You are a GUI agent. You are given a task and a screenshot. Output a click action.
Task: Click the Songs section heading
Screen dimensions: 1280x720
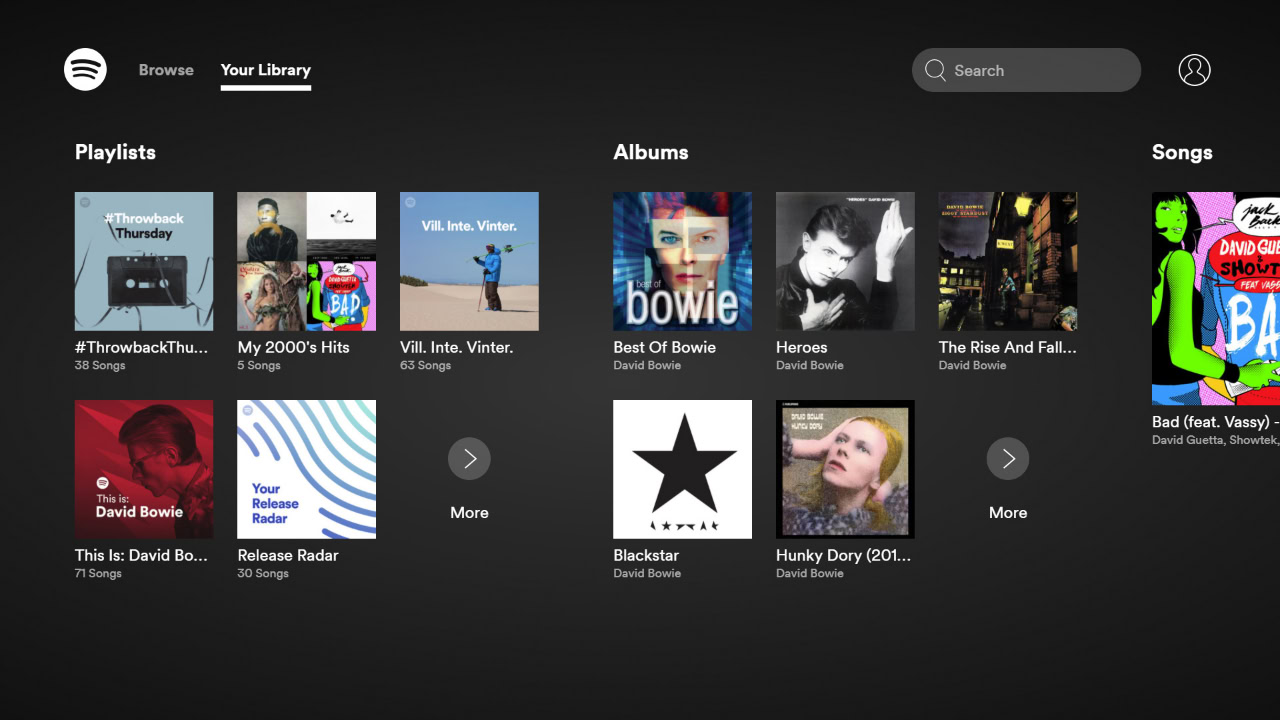pos(1182,153)
